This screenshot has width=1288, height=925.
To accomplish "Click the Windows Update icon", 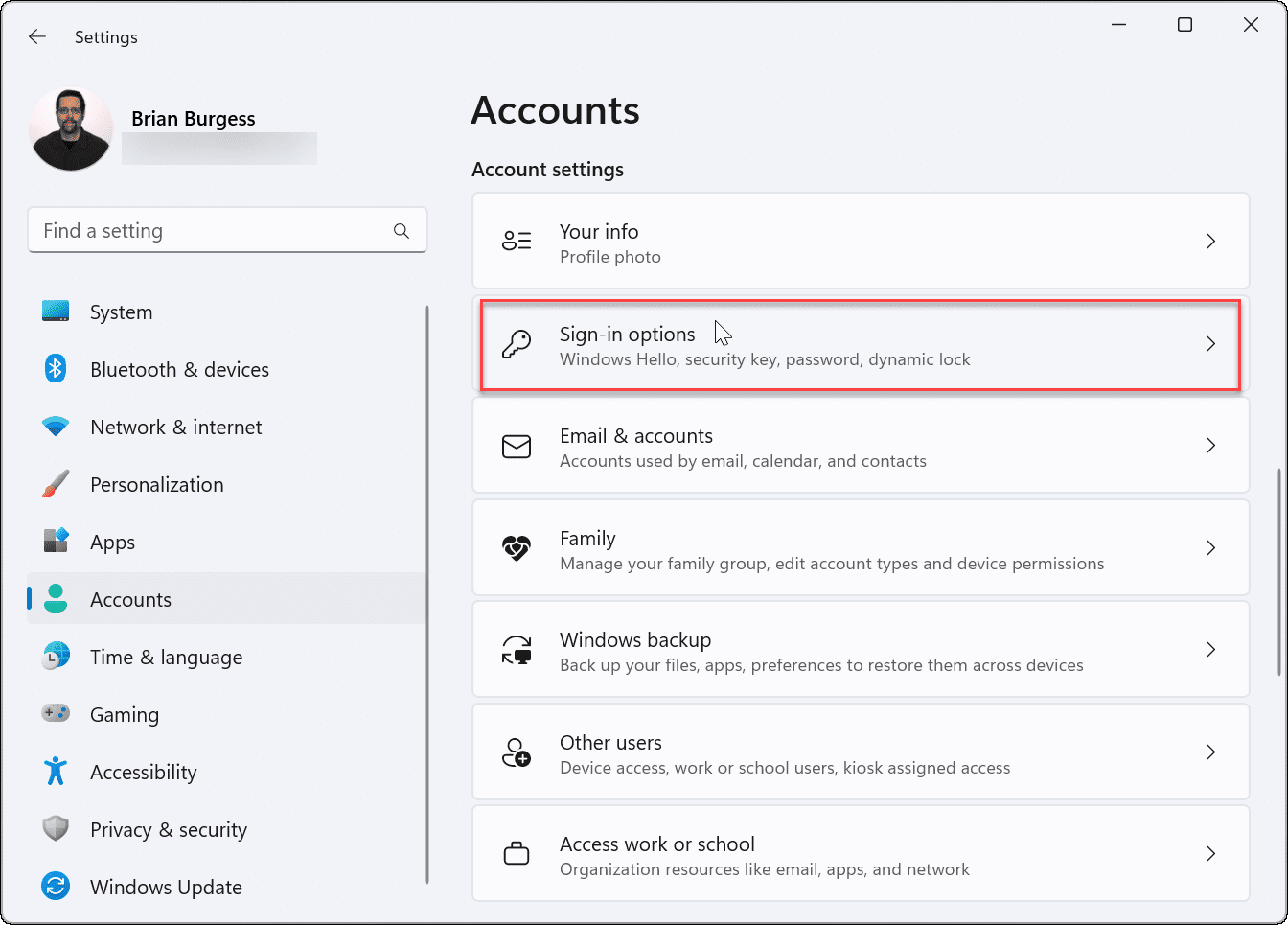I will 56,887.
